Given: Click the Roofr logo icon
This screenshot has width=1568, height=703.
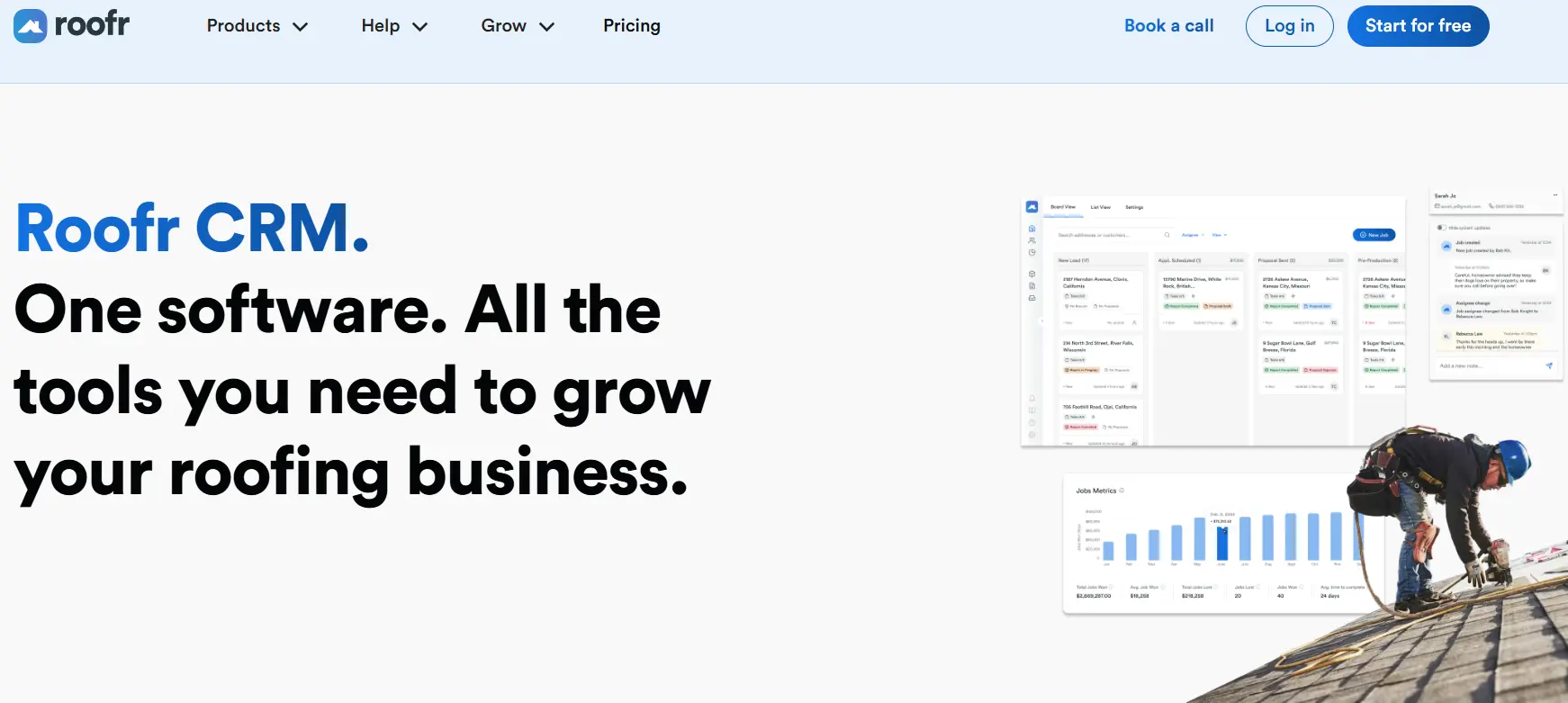Looking at the screenshot, I should (x=30, y=26).
